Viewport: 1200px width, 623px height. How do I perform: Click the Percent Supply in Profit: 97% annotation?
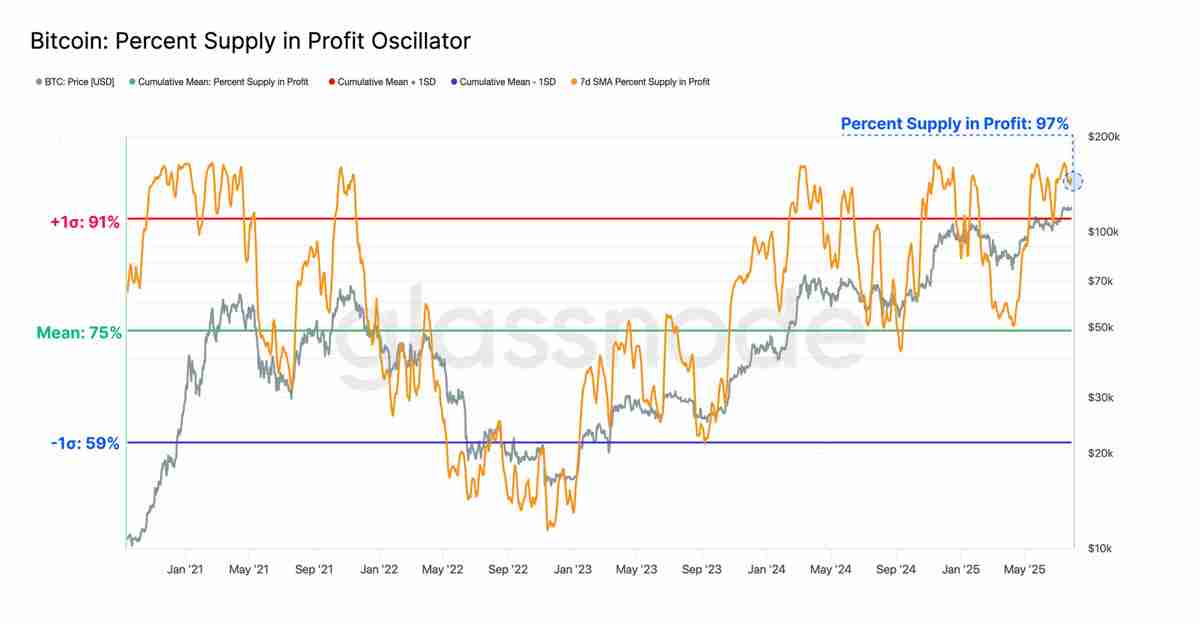[955, 124]
